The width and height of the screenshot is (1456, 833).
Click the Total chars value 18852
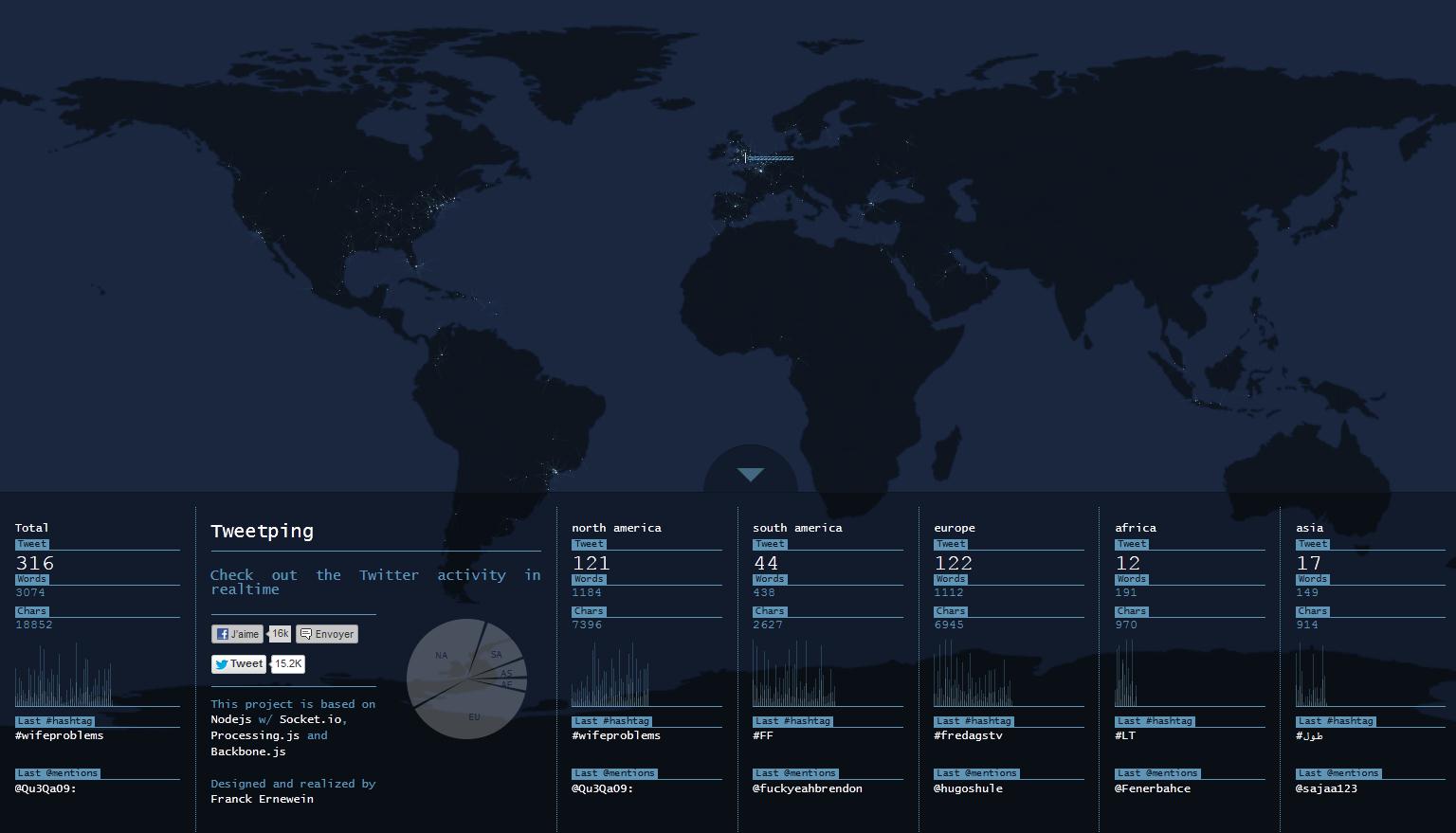pos(34,625)
